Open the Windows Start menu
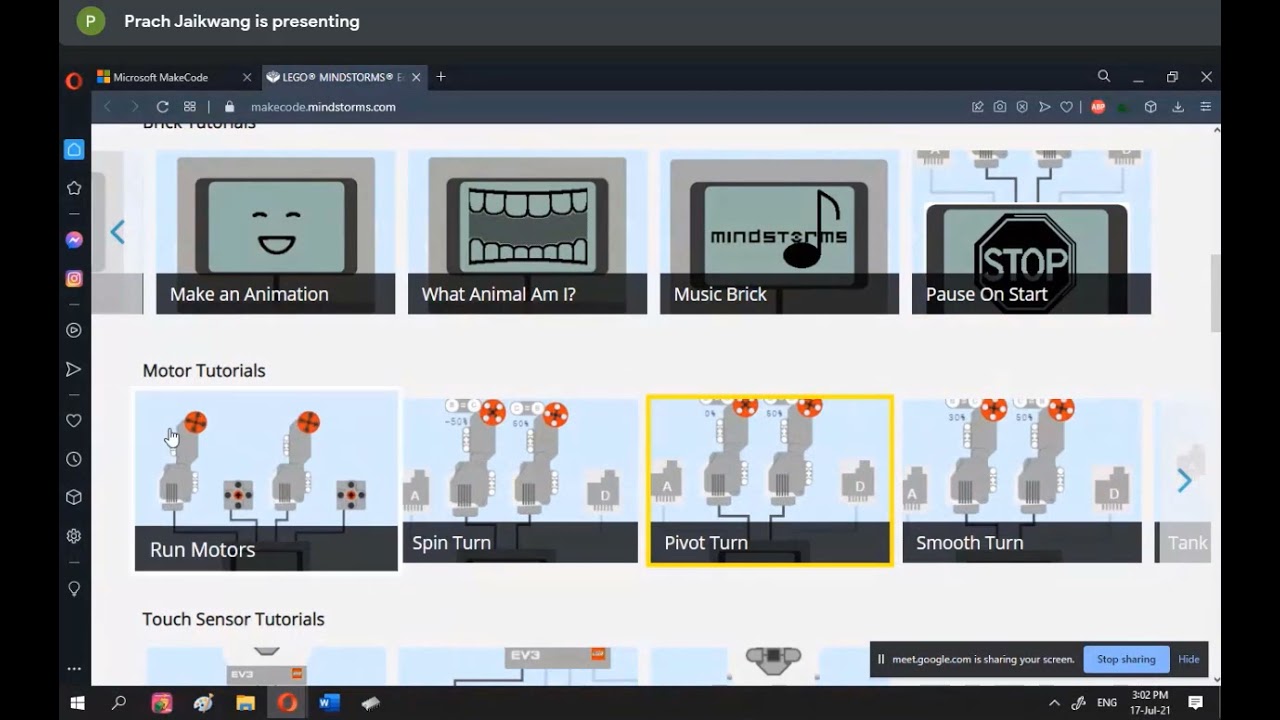 (77, 703)
